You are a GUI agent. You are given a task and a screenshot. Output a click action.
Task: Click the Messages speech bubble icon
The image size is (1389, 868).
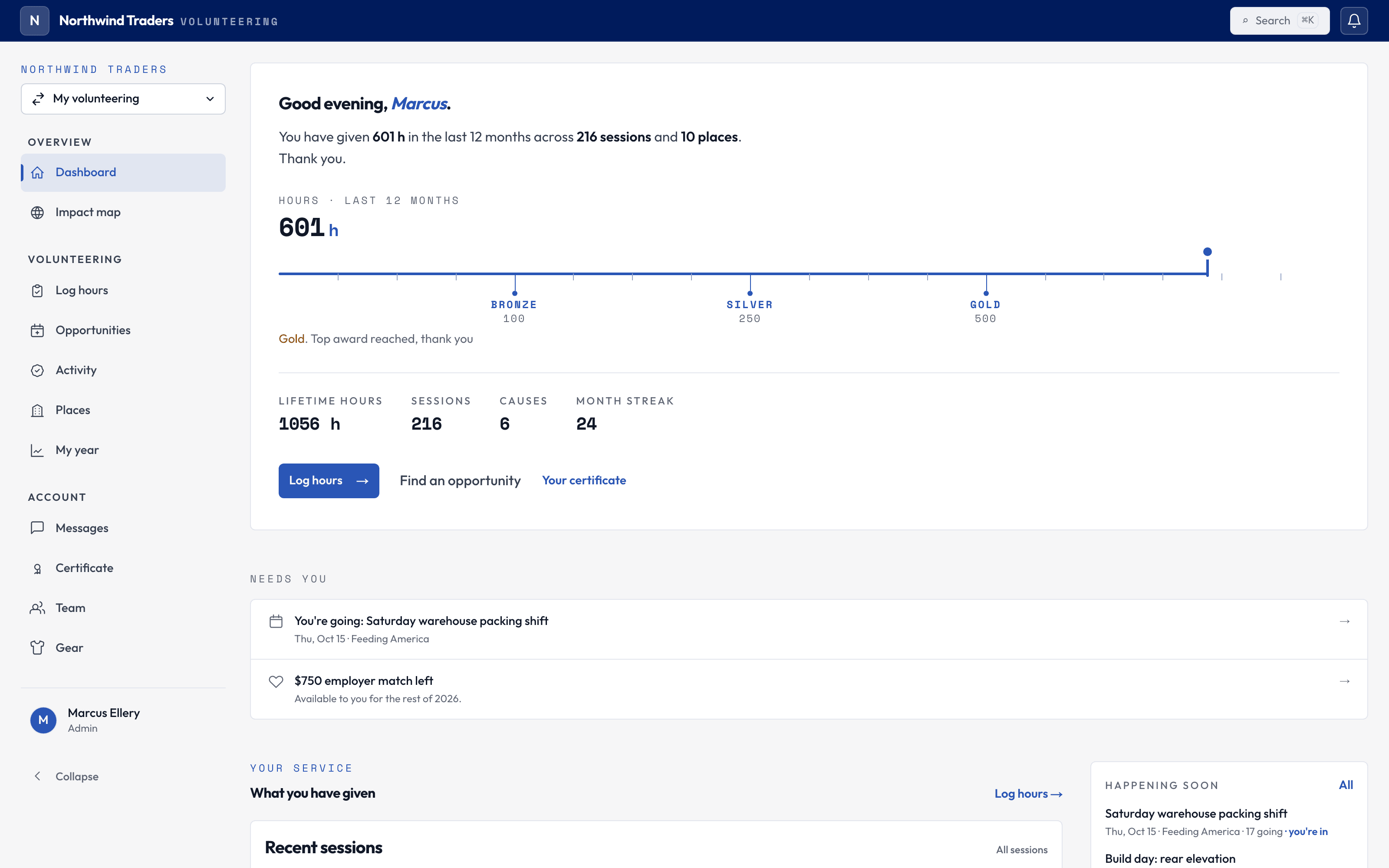coord(37,528)
